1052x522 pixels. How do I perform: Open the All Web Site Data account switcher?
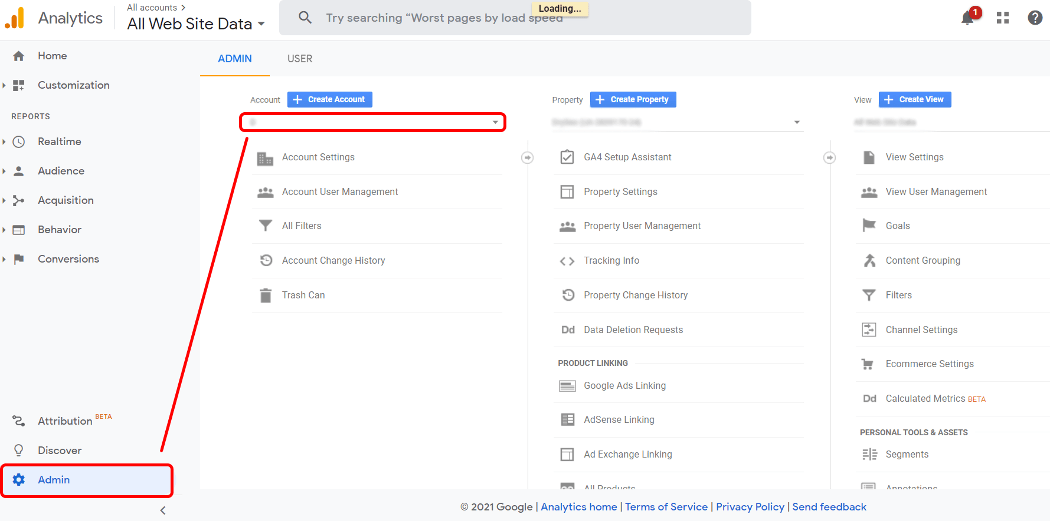point(196,24)
